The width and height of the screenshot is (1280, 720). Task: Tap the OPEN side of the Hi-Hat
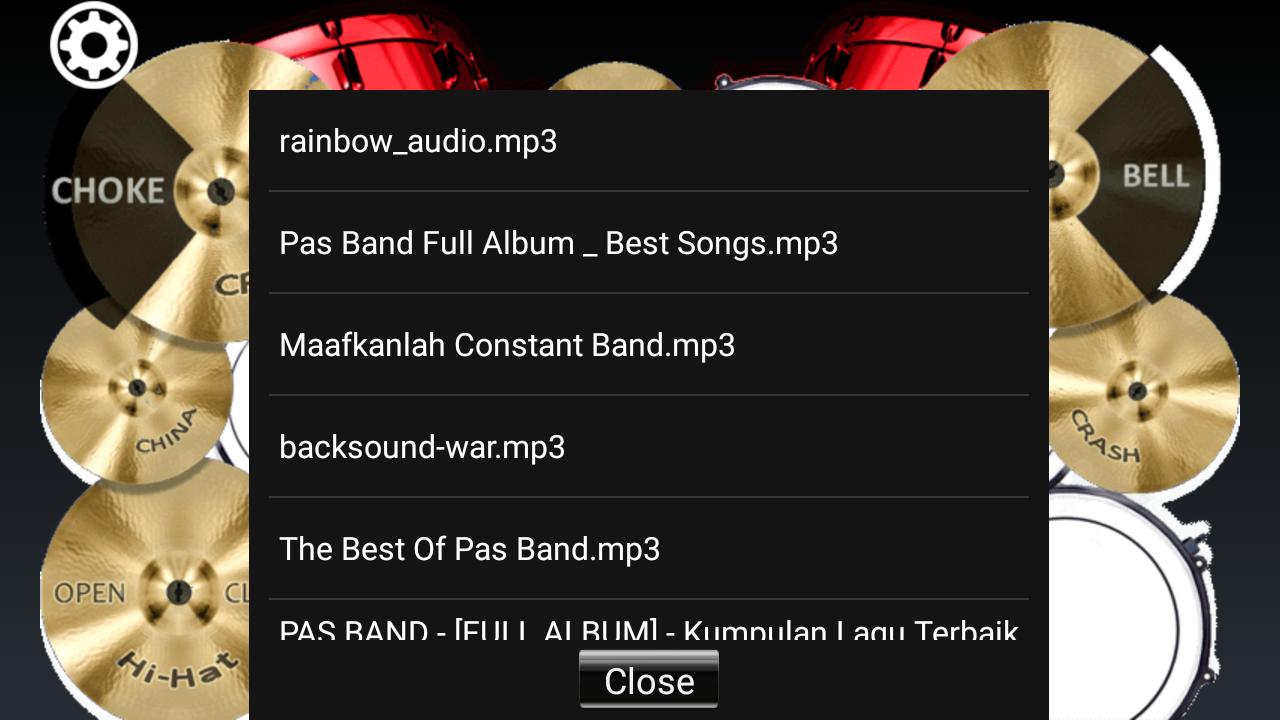90,593
